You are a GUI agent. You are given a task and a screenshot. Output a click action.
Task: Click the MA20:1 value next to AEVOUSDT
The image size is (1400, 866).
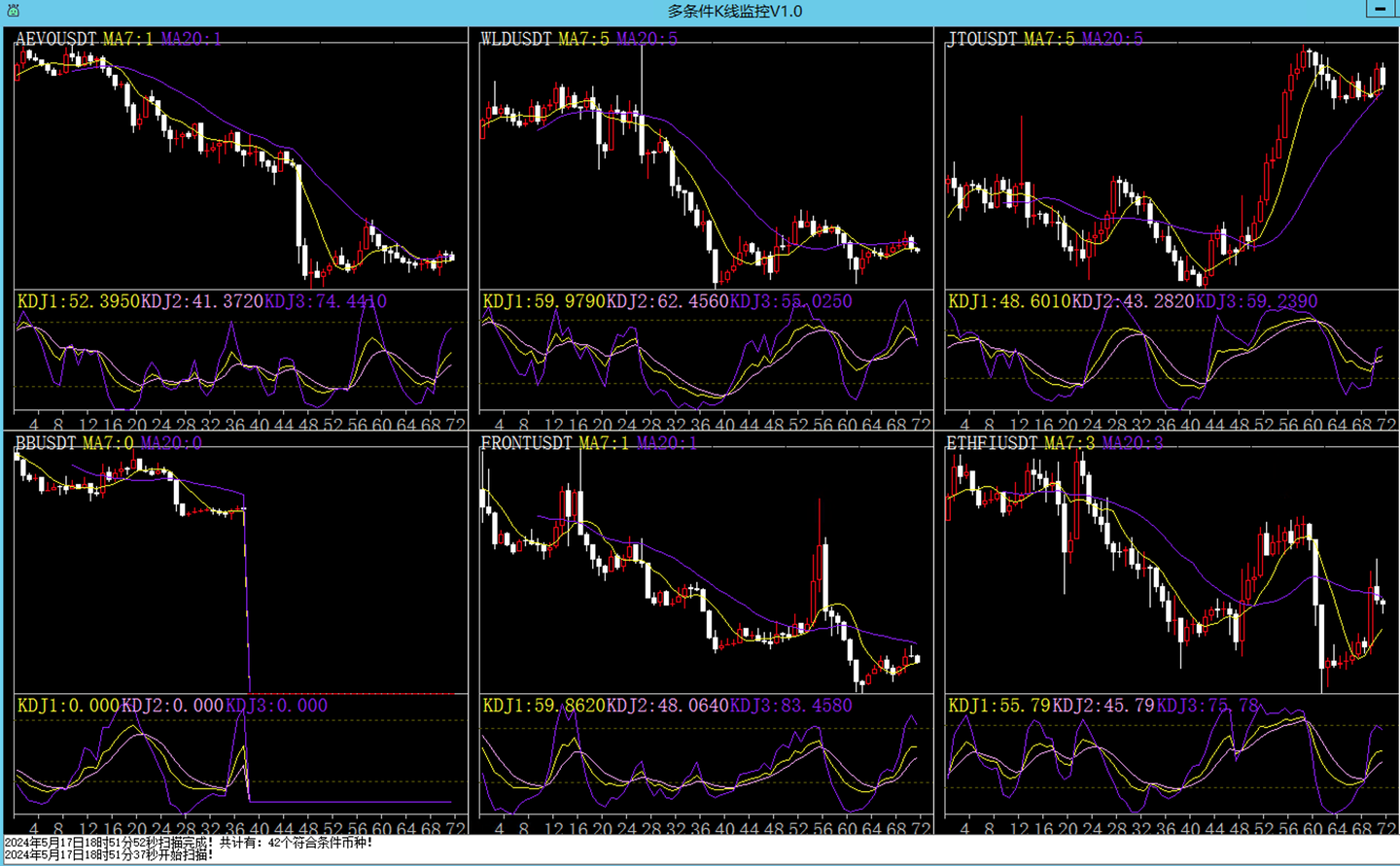pos(192,39)
